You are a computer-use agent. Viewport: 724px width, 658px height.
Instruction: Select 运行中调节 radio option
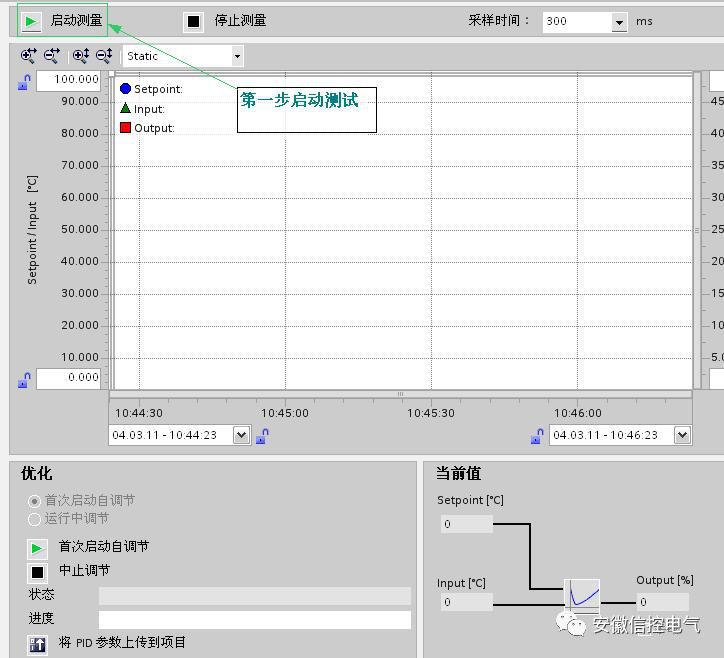pos(34,519)
